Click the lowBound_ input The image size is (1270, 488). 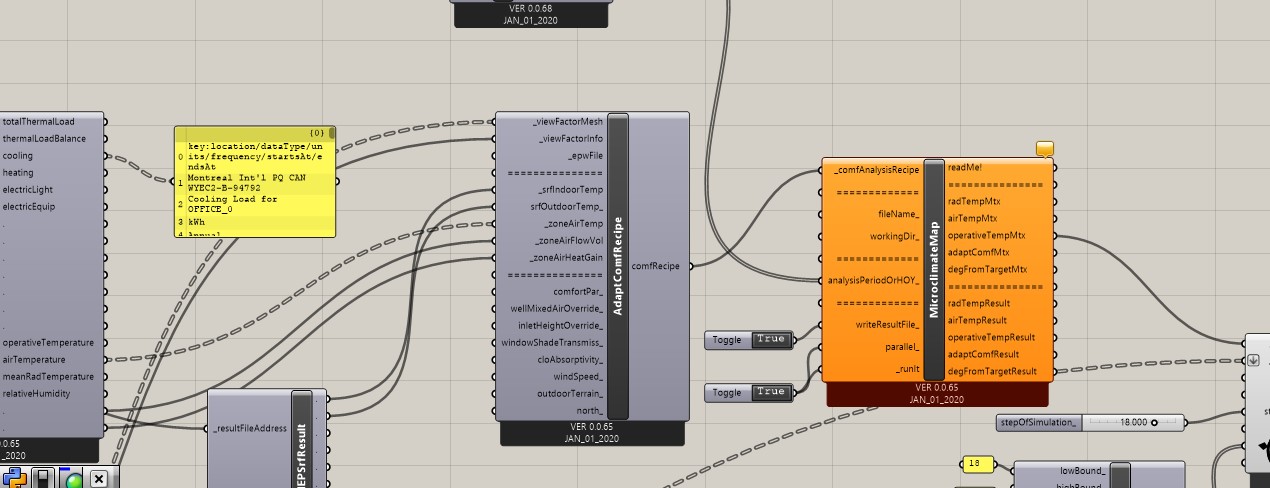pos(1082,470)
